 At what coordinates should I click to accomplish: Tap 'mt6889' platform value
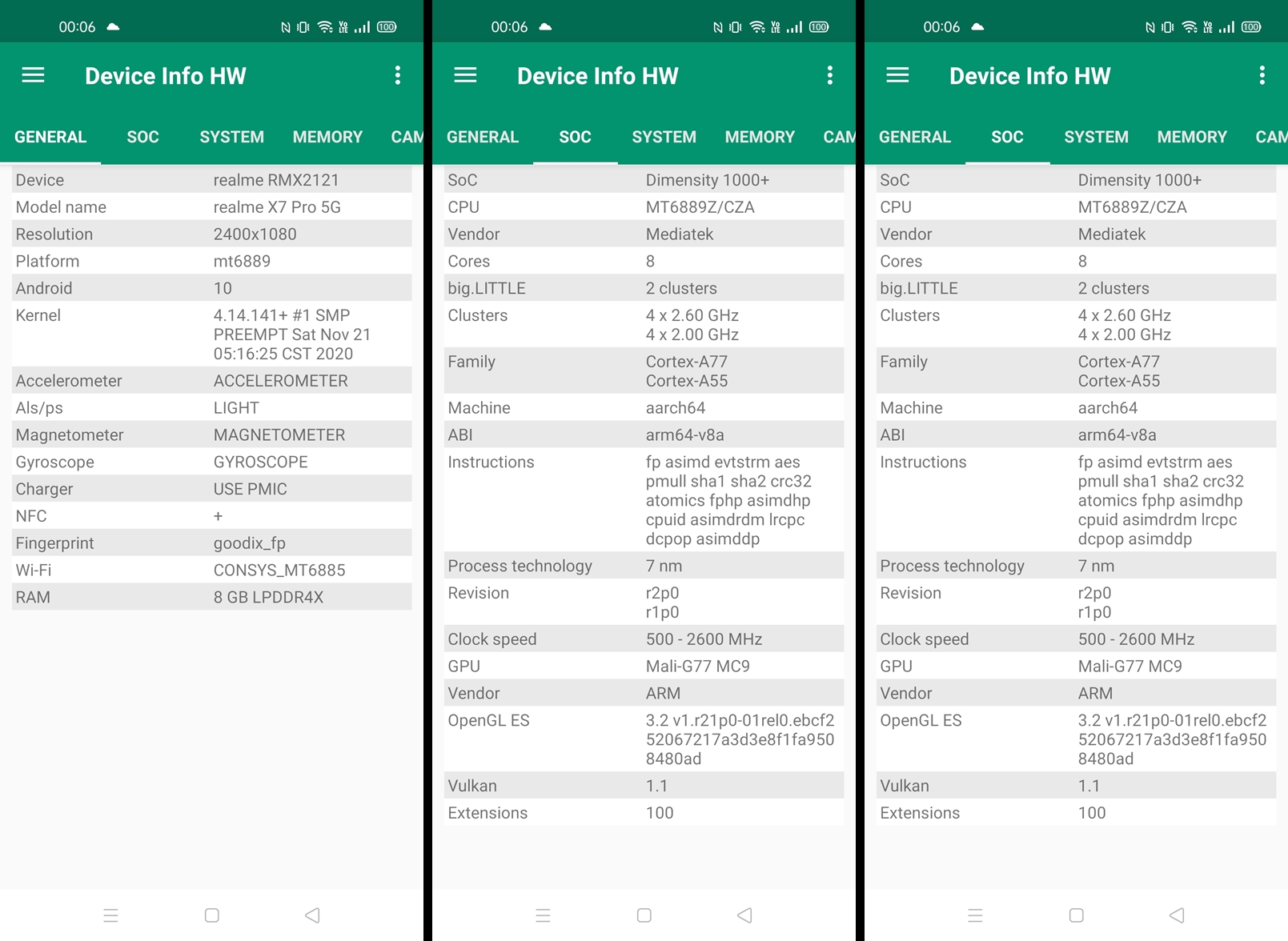tap(242, 262)
